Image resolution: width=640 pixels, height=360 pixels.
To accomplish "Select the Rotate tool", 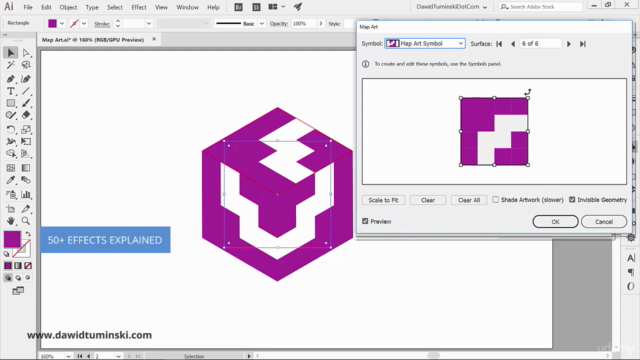I will click(x=11, y=129).
